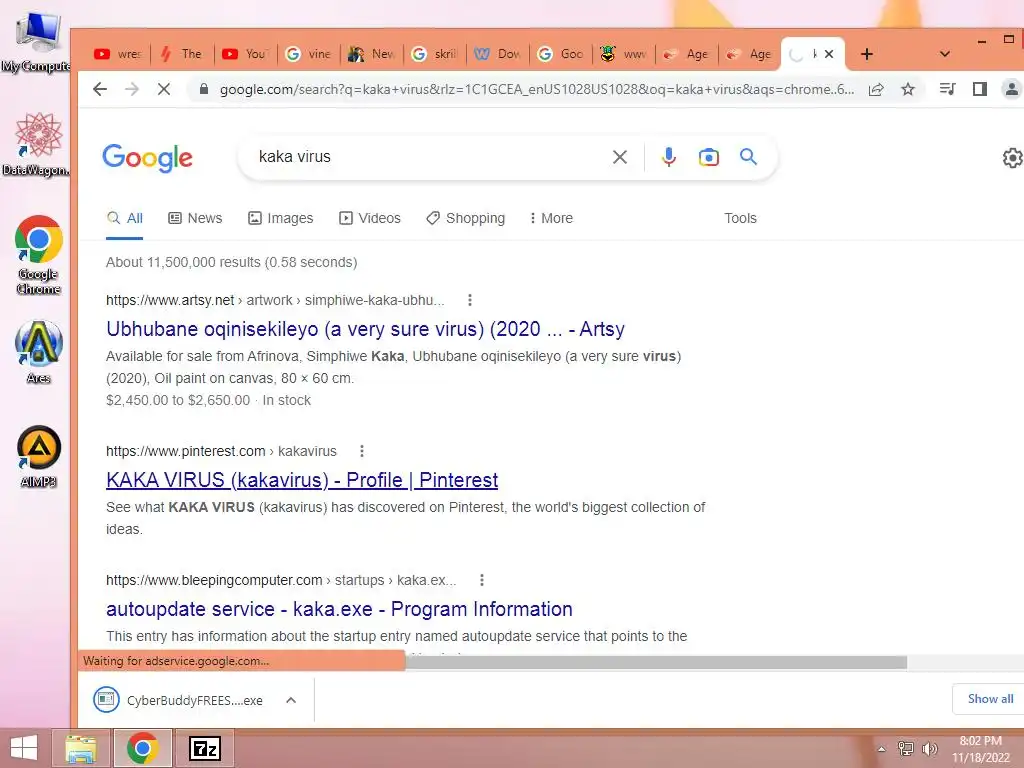
Task: Close the current kaka virus tab
Action: point(829,54)
